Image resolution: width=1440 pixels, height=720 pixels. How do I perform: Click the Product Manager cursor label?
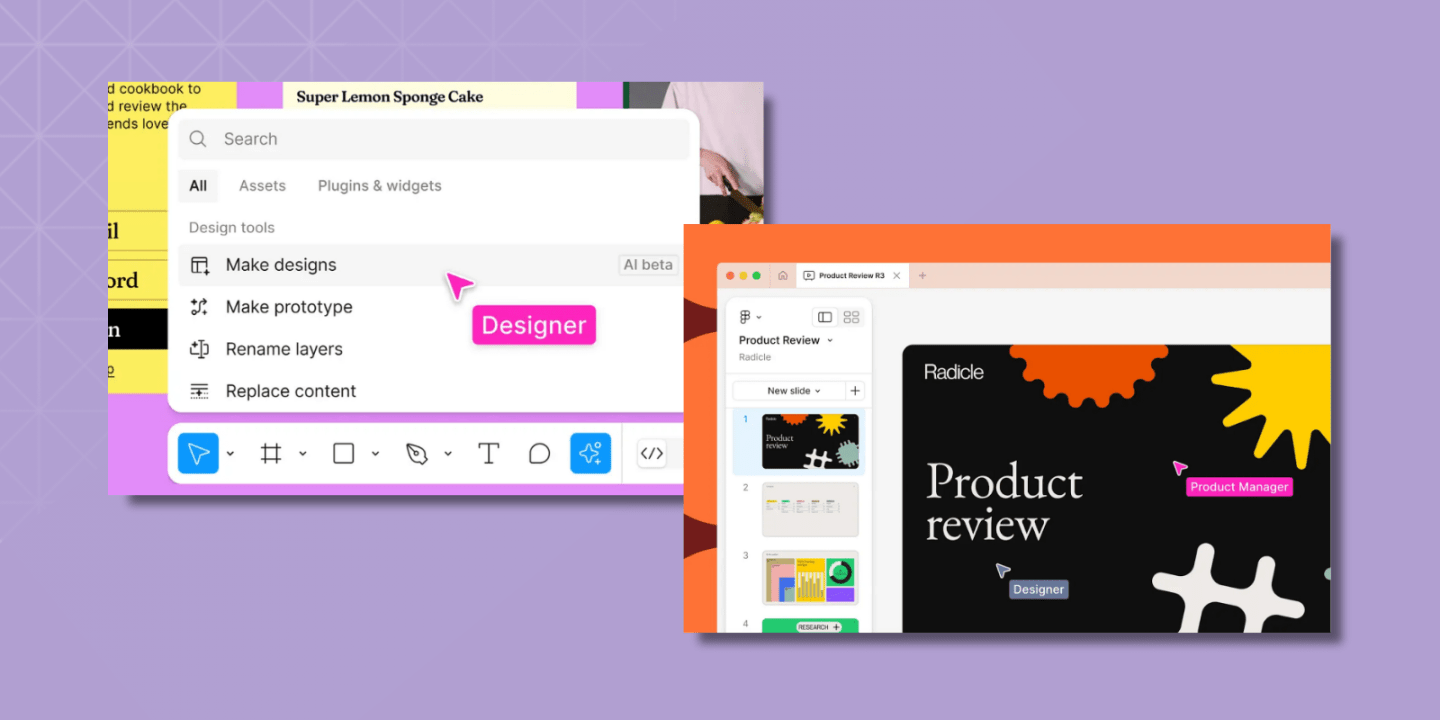point(1239,487)
